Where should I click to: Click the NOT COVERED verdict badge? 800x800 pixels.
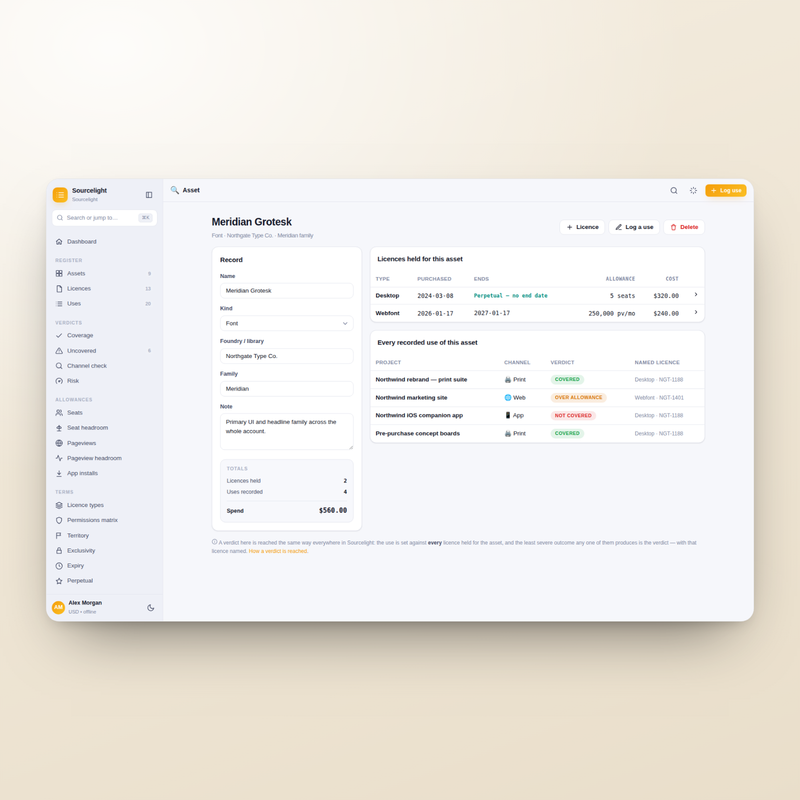pos(573,415)
